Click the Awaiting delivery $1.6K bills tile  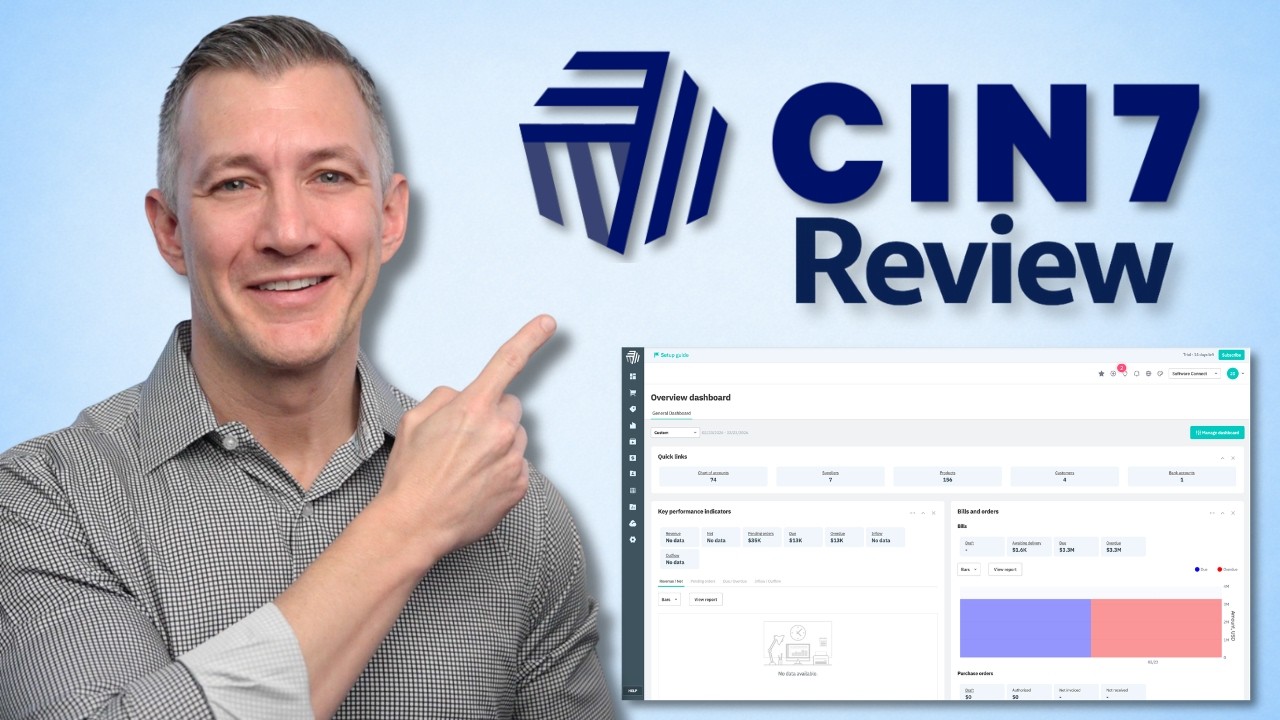(x=1029, y=546)
